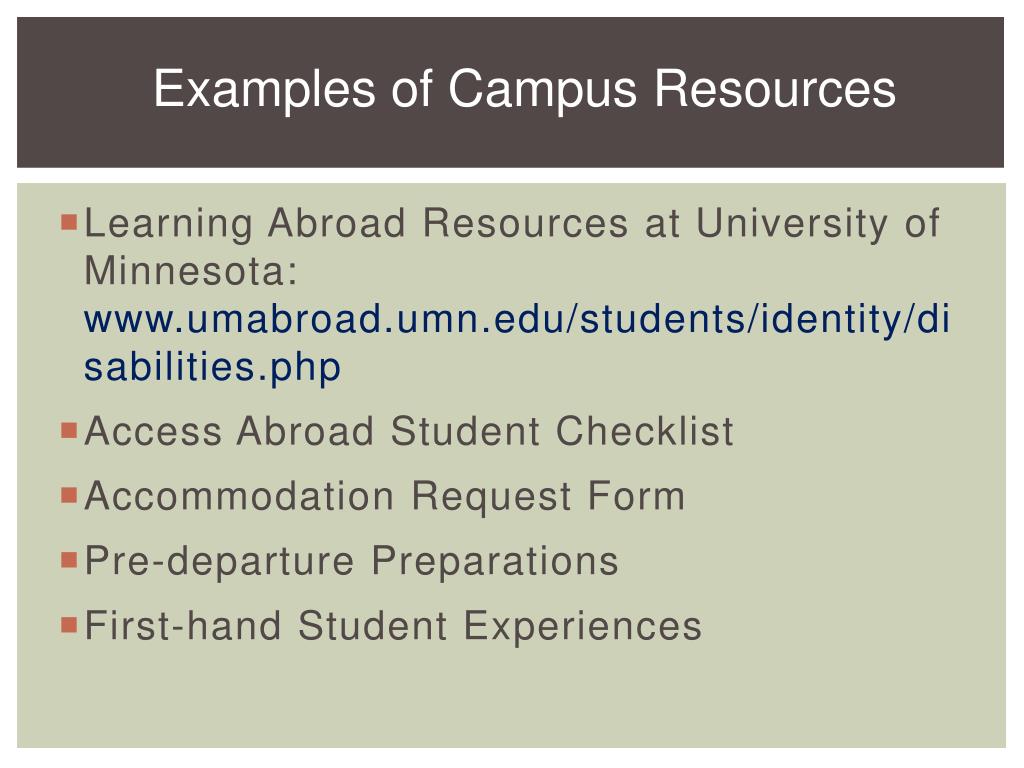Click the bullet beside Access Abroad Student Checklist

tap(69, 430)
